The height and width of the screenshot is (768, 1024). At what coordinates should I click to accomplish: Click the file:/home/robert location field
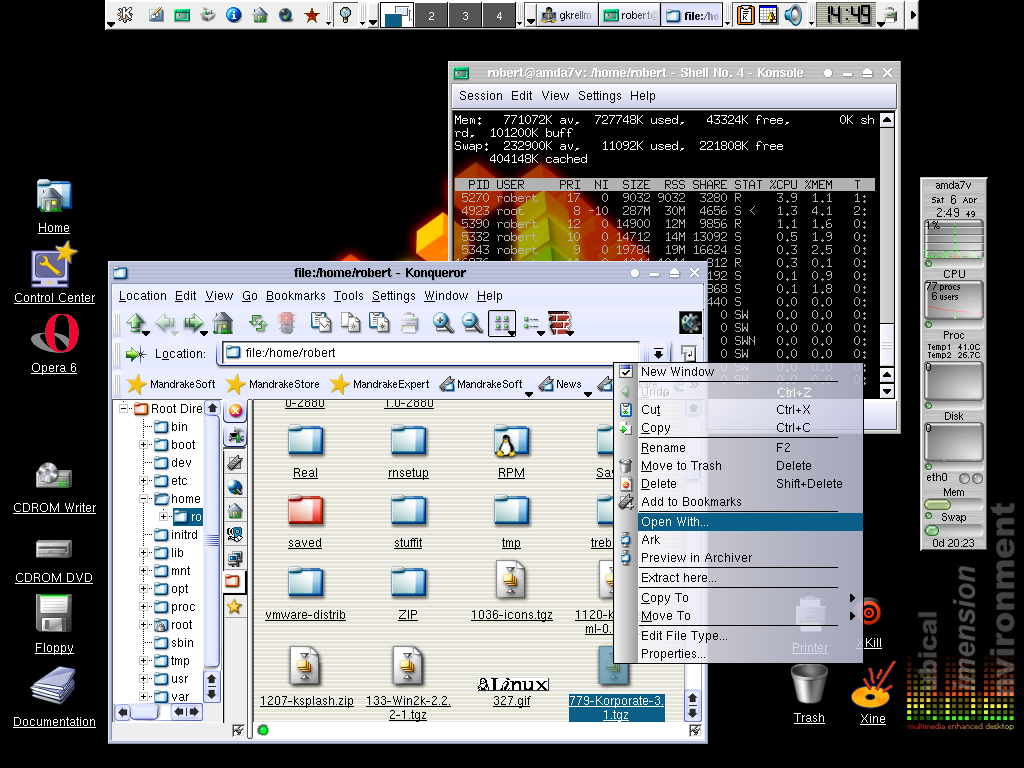pyautogui.click(x=431, y=353)
